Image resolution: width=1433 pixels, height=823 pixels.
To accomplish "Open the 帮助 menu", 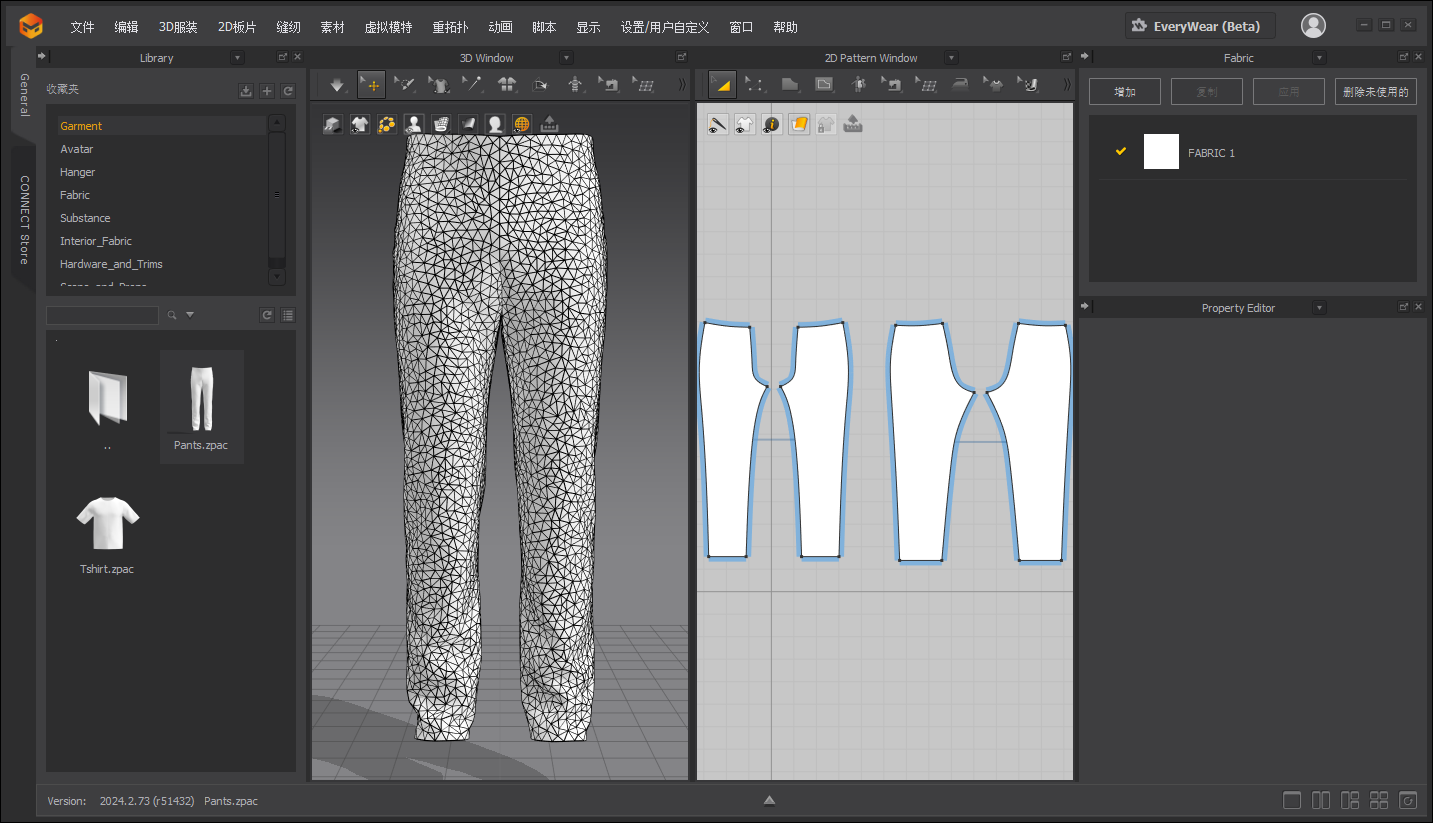I will pyautogui.click(x=785, y=27).
